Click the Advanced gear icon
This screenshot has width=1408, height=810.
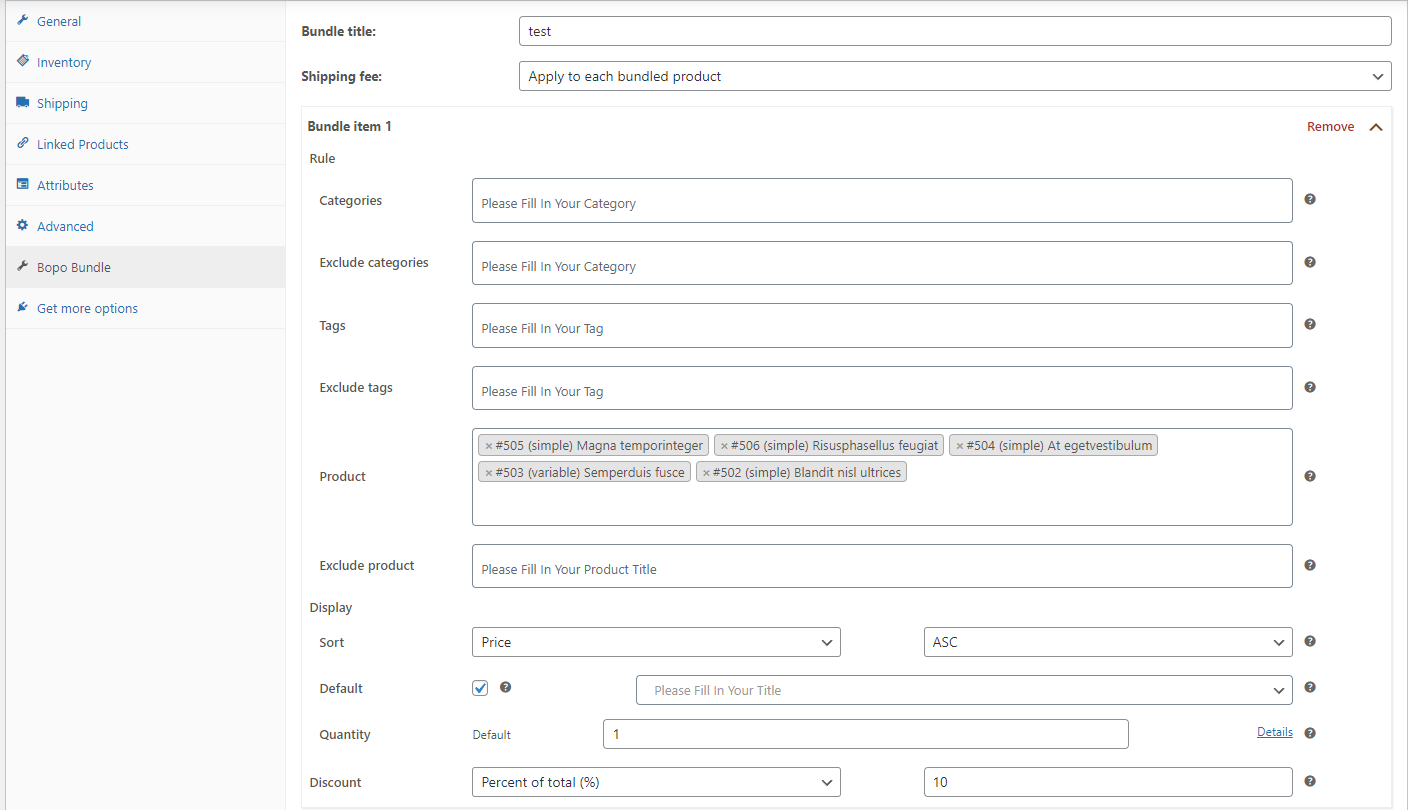coord(23,225)
